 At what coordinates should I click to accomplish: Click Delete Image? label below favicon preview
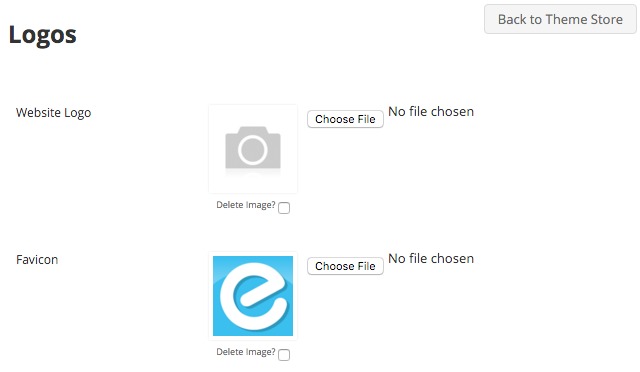tap(246, 352)
